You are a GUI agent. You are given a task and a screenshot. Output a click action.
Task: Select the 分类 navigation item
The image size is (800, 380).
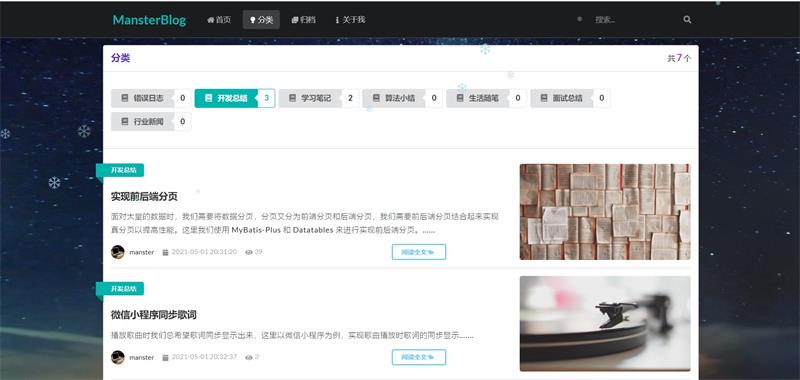tap(261, 20)
